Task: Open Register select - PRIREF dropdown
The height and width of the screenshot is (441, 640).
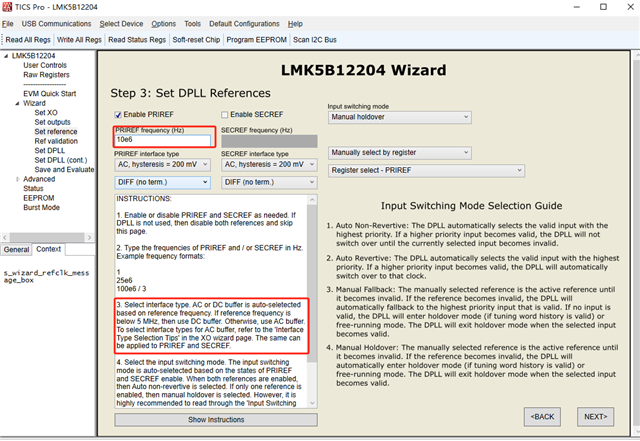Action: pos(426,170)
